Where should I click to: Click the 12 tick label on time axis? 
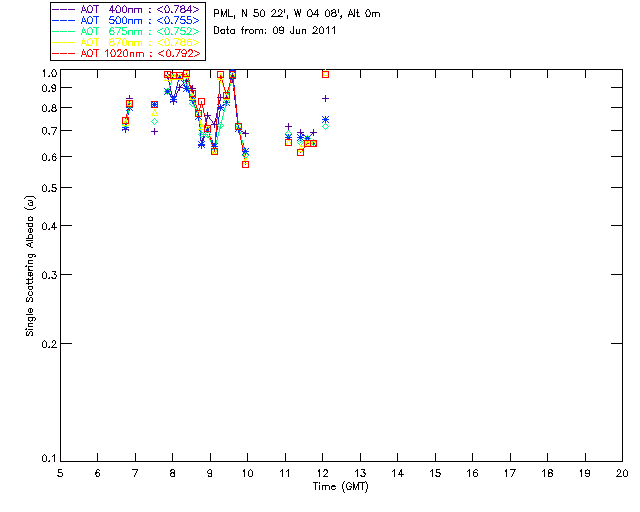click(323, 472)
